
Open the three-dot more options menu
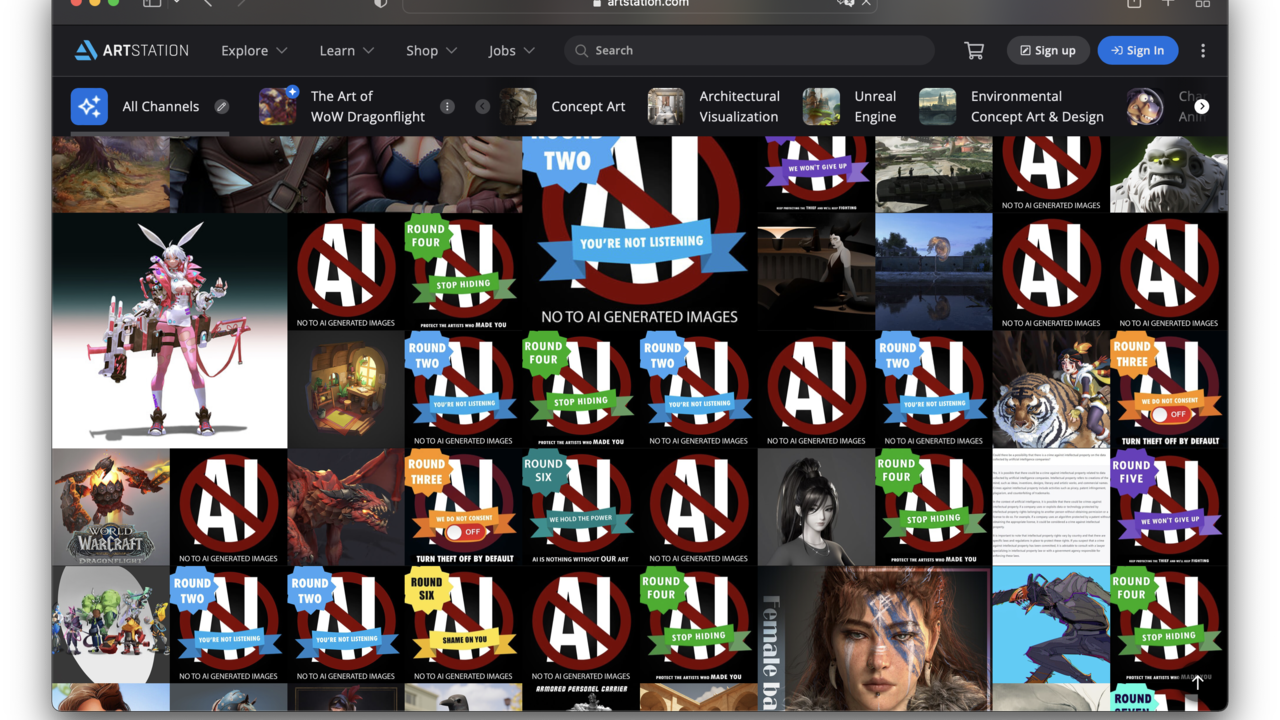click(x=1203, y=51)
